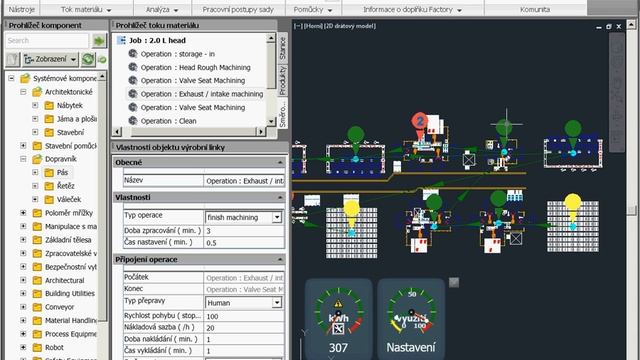Image resolution: width=640 pixels, height=360 pixels.
Task: Click the [2D drátový model] visual style label
Action: 350,26
